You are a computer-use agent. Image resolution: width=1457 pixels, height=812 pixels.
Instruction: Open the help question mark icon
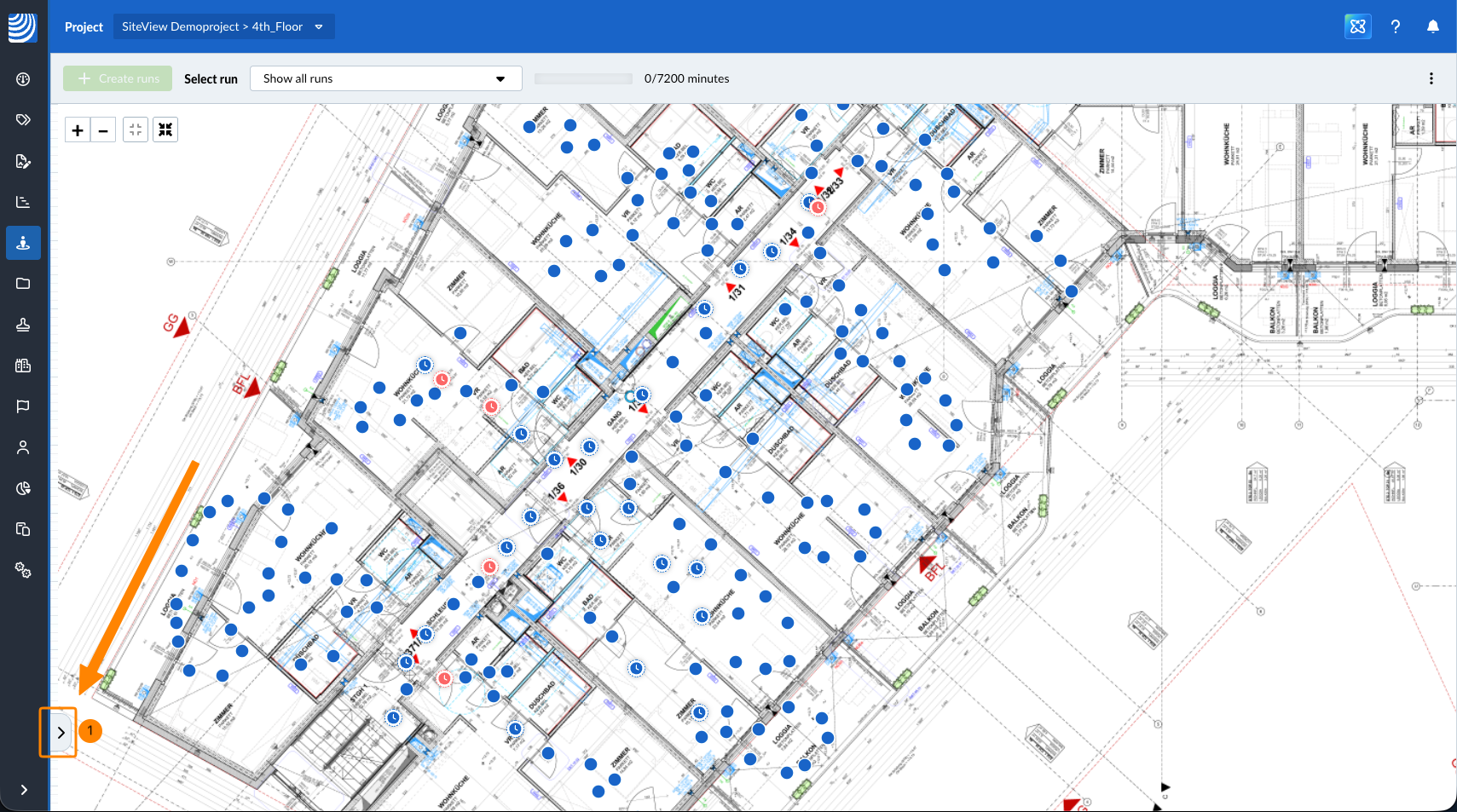click(x=1396, y=26)
